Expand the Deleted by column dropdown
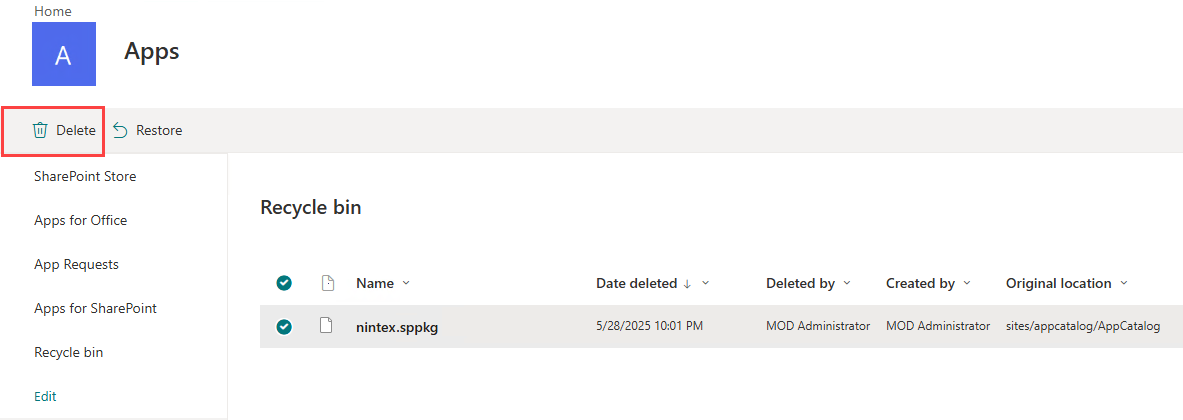Screen dimensions: 1183x420 (848, 283)
